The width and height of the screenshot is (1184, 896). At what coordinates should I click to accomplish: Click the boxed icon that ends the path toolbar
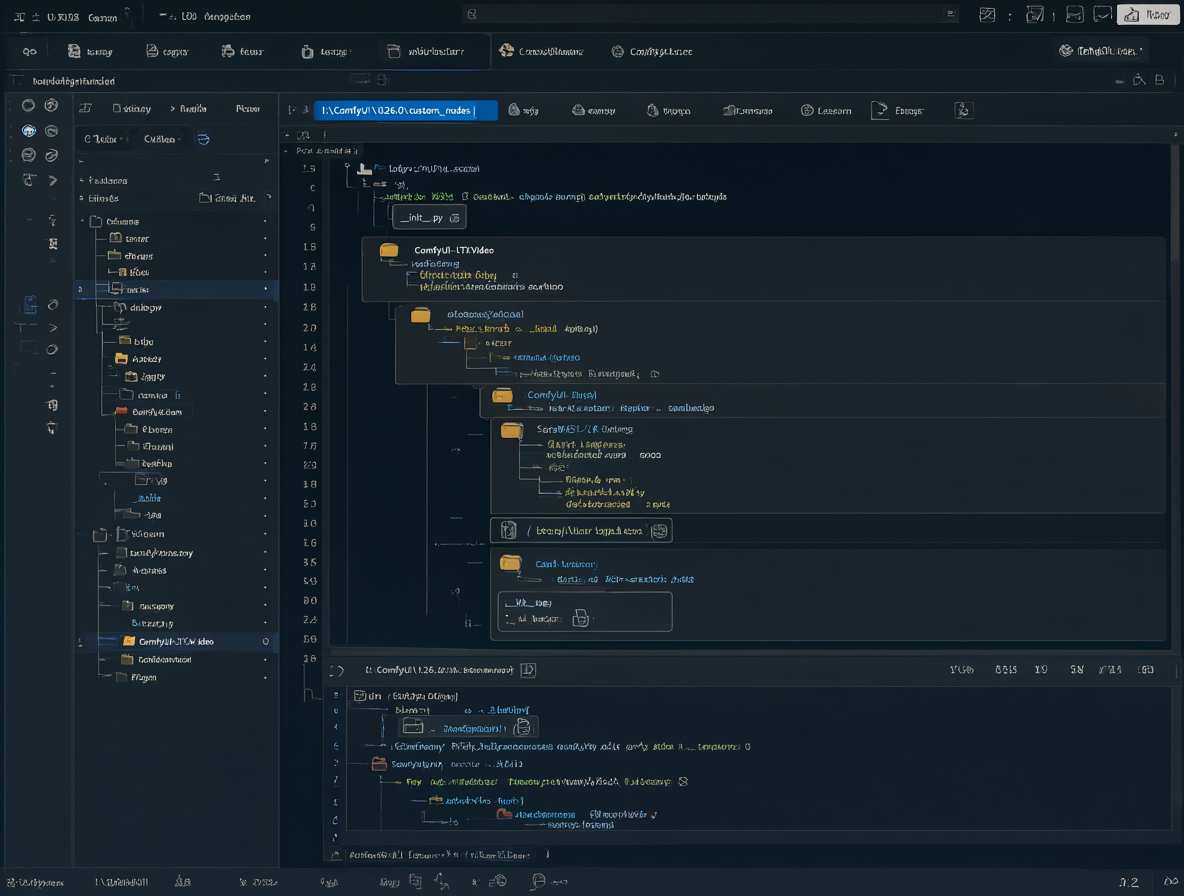pyautogui.click(x=963, y=110)
